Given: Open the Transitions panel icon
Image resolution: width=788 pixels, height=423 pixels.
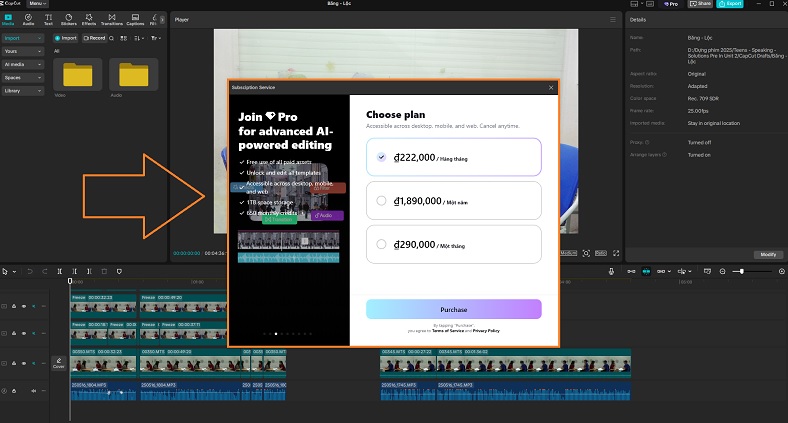Looking at the screenshot, I should coord(111,19).
